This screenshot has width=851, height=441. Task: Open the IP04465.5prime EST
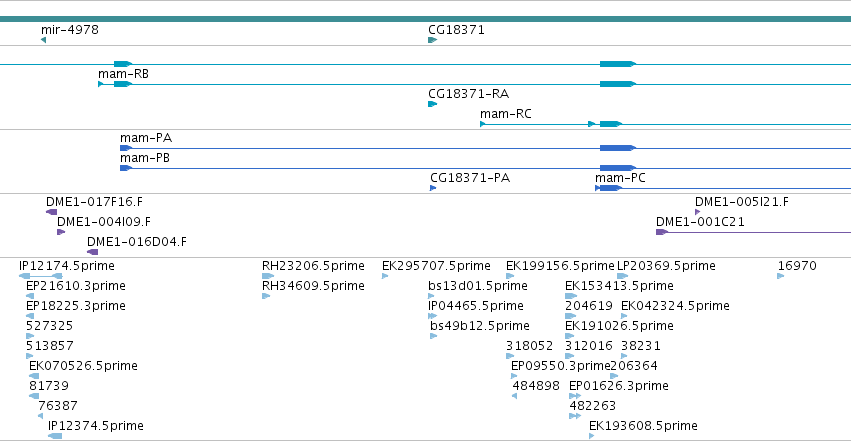433,316
